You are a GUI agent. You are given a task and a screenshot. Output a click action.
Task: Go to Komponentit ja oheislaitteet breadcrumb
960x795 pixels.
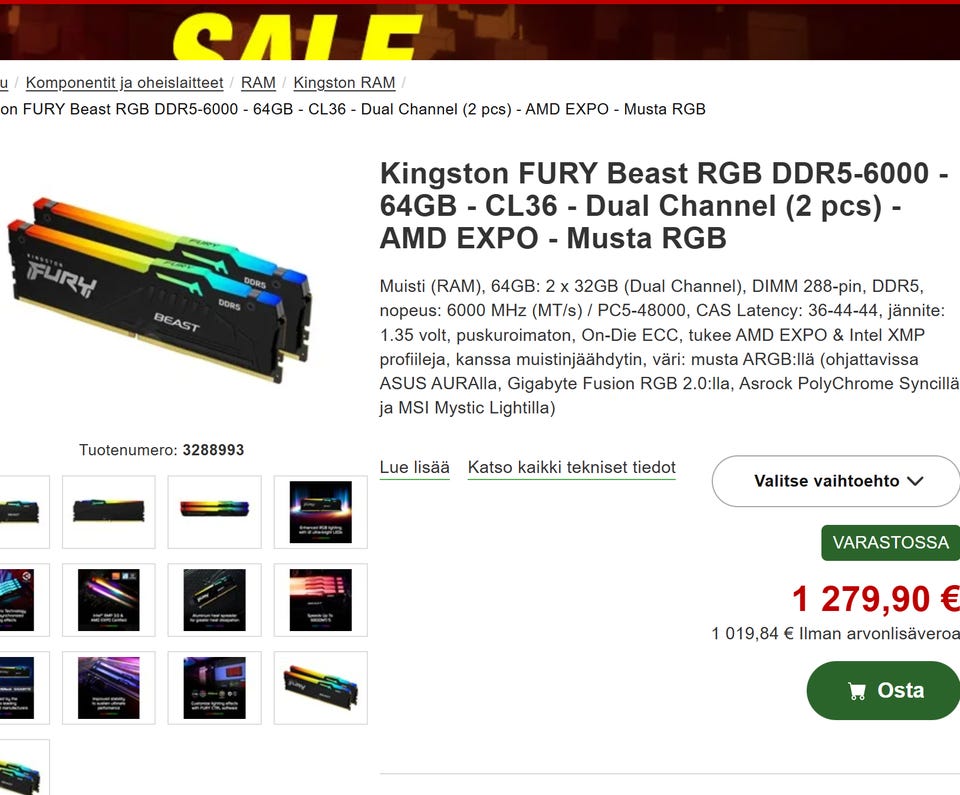tap(124, 83)
